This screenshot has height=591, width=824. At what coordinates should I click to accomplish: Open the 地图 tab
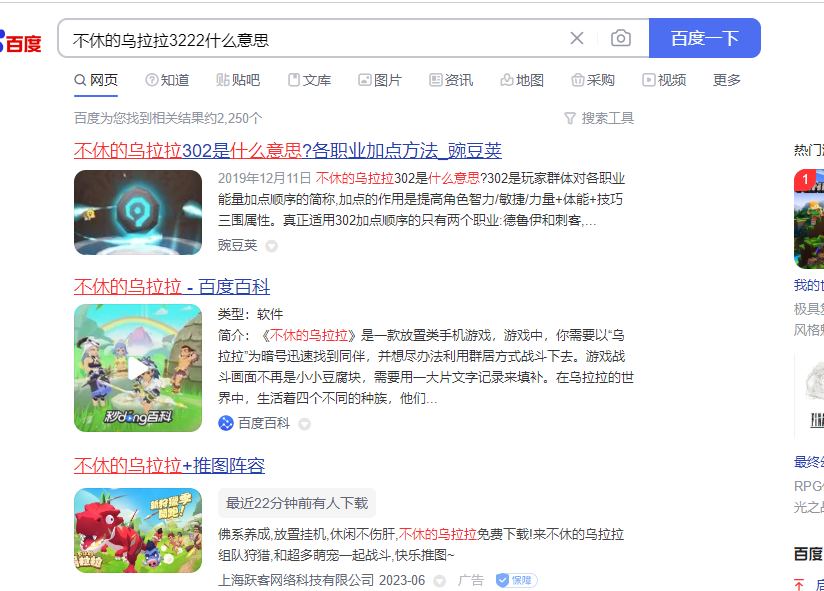click(x=522, y=80)
